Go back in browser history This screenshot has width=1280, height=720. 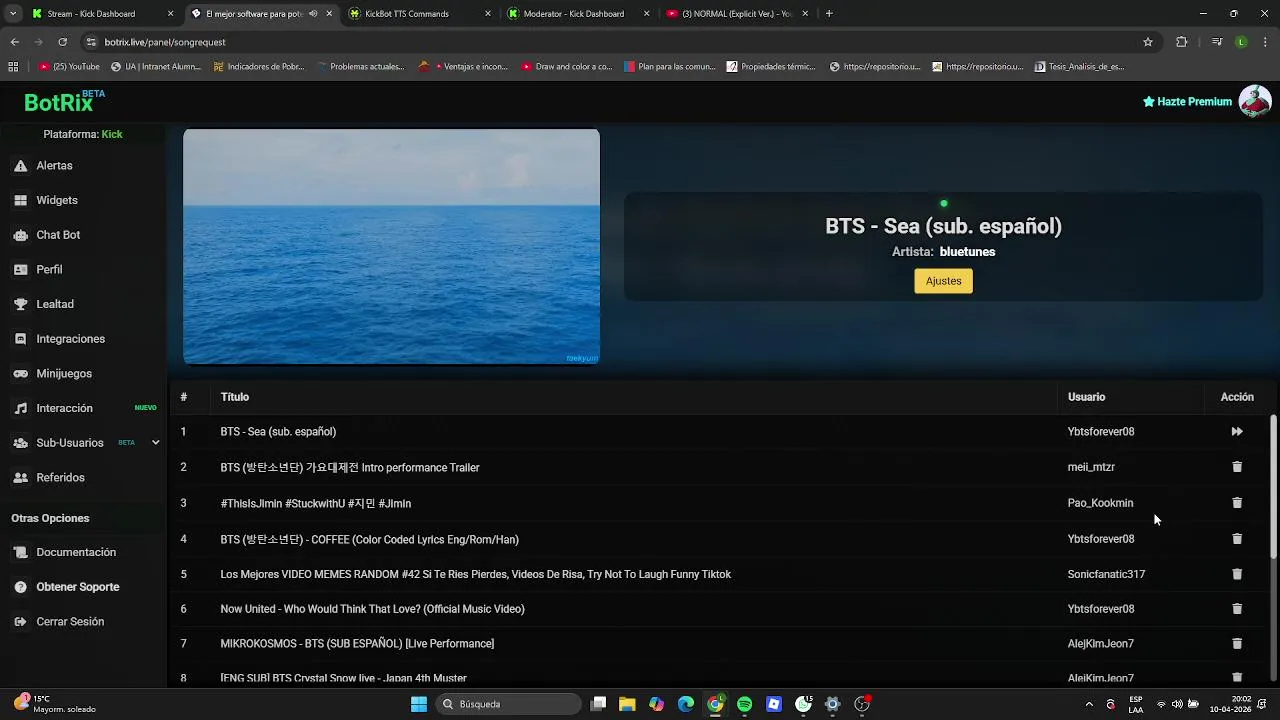click(14, 42)
